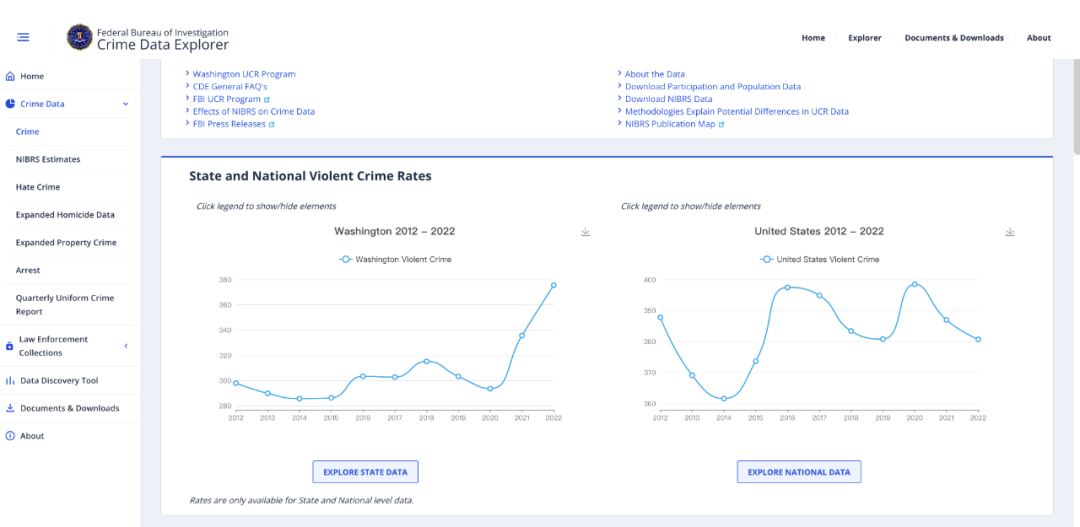
Task: Open the Washington UCR Program link
Action: [244, 74]
